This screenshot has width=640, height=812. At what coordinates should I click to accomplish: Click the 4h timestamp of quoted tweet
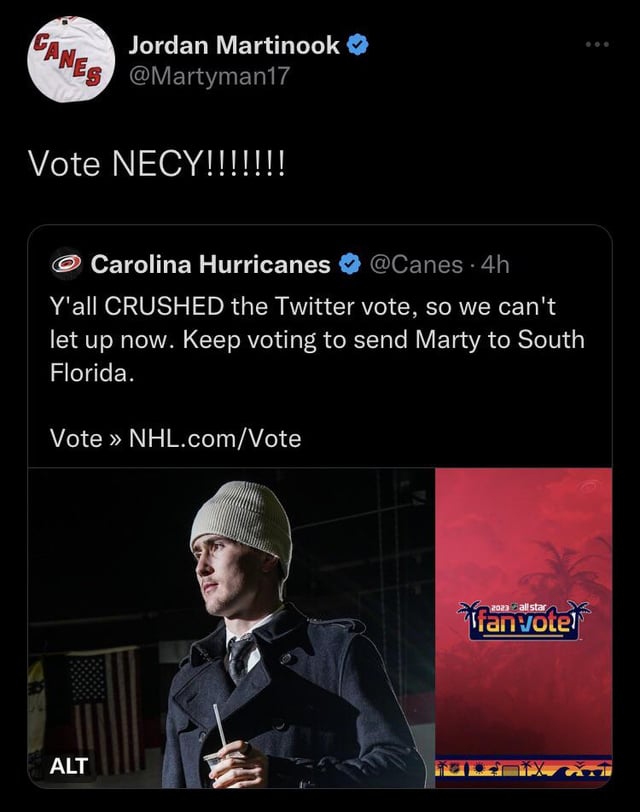(x=495, y=264)
